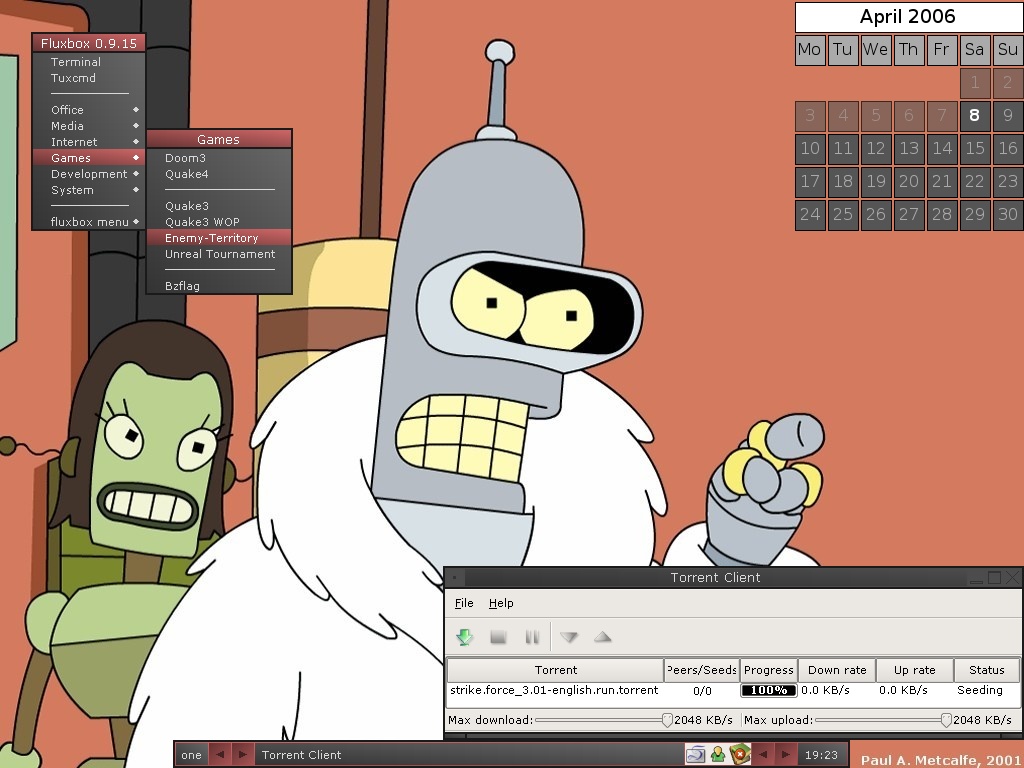Launch Unreal Tournament from the Games menu
This screenshot has height=768, width=1024.
click(219, 254)
